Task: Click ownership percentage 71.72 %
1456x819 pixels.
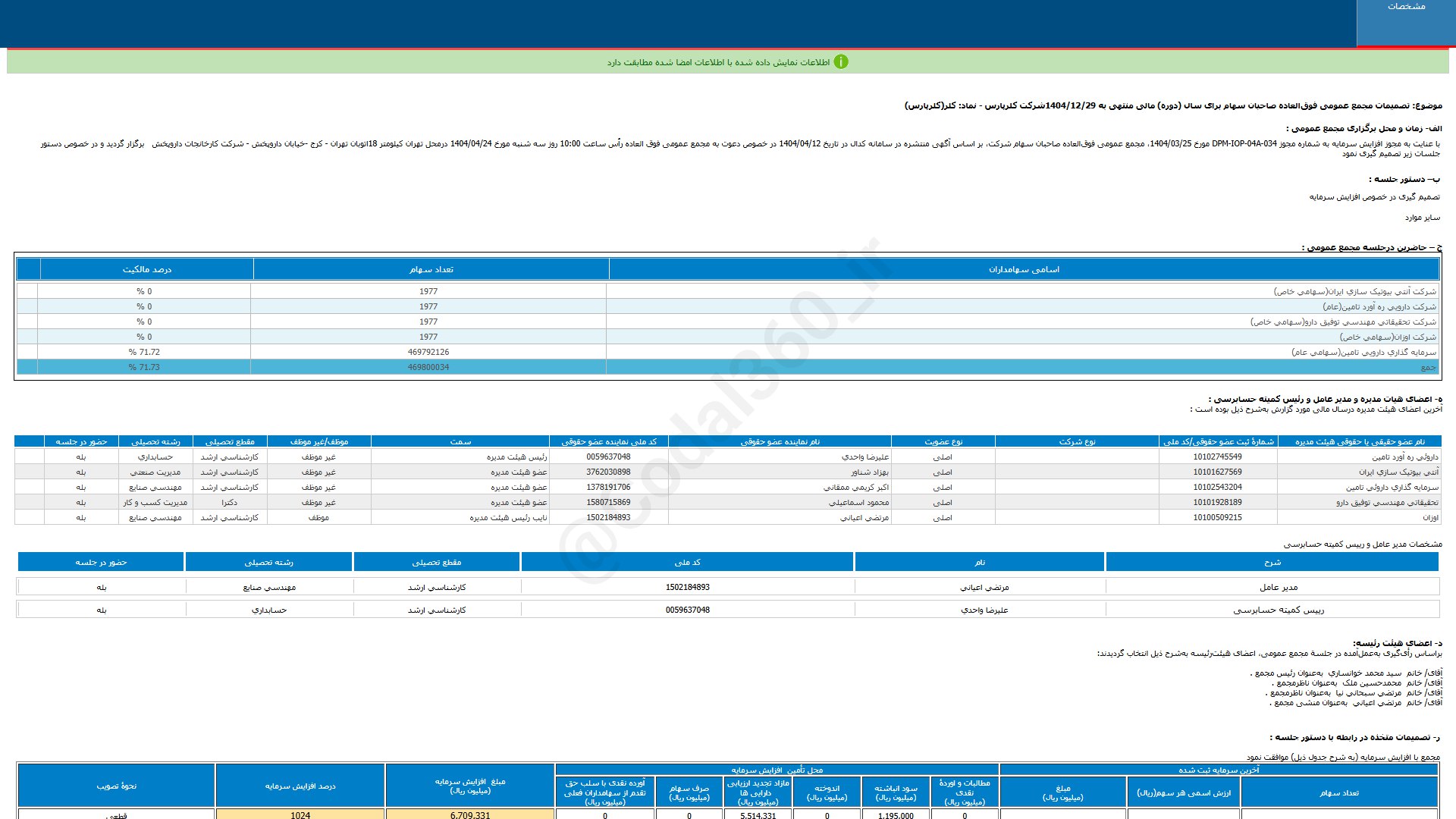Action: click(144, 352)
